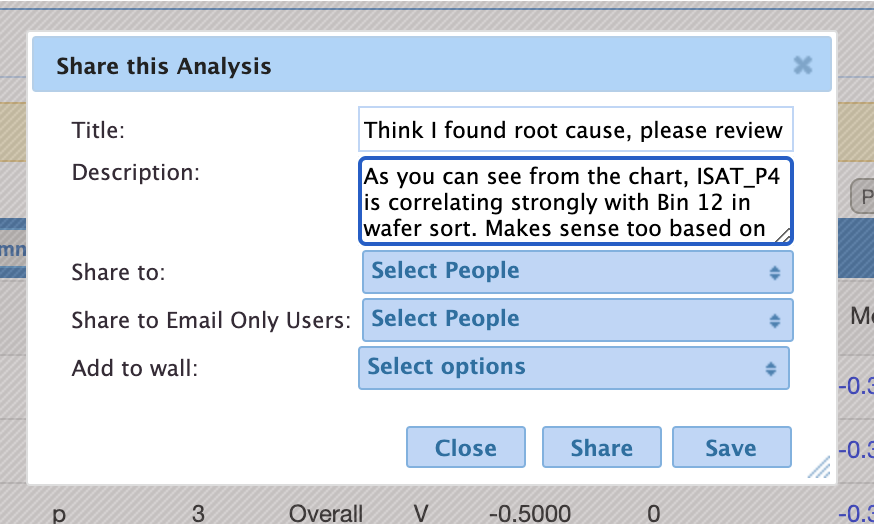Click inside the Description text area
874x524 pixels.
click(x=575, y=200)
